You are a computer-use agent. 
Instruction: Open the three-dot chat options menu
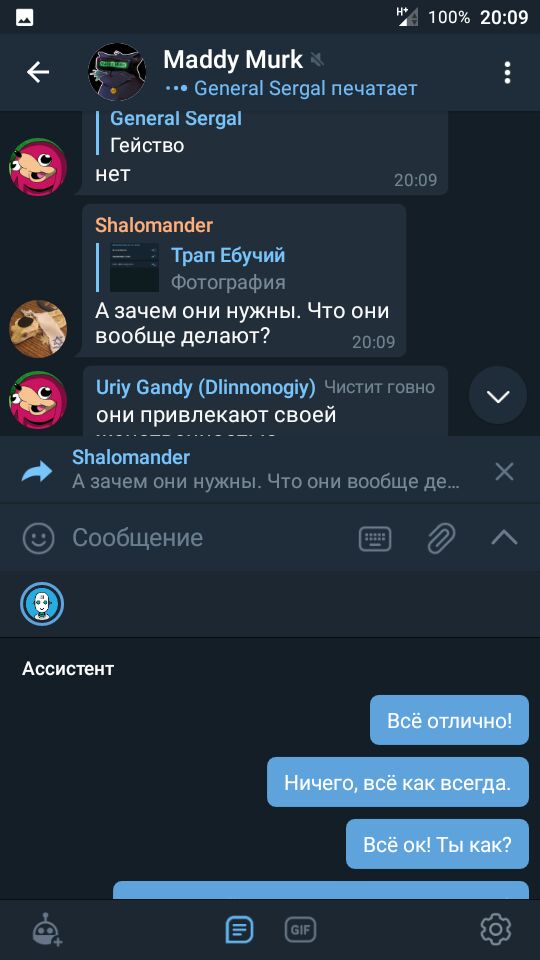(507, 72)
